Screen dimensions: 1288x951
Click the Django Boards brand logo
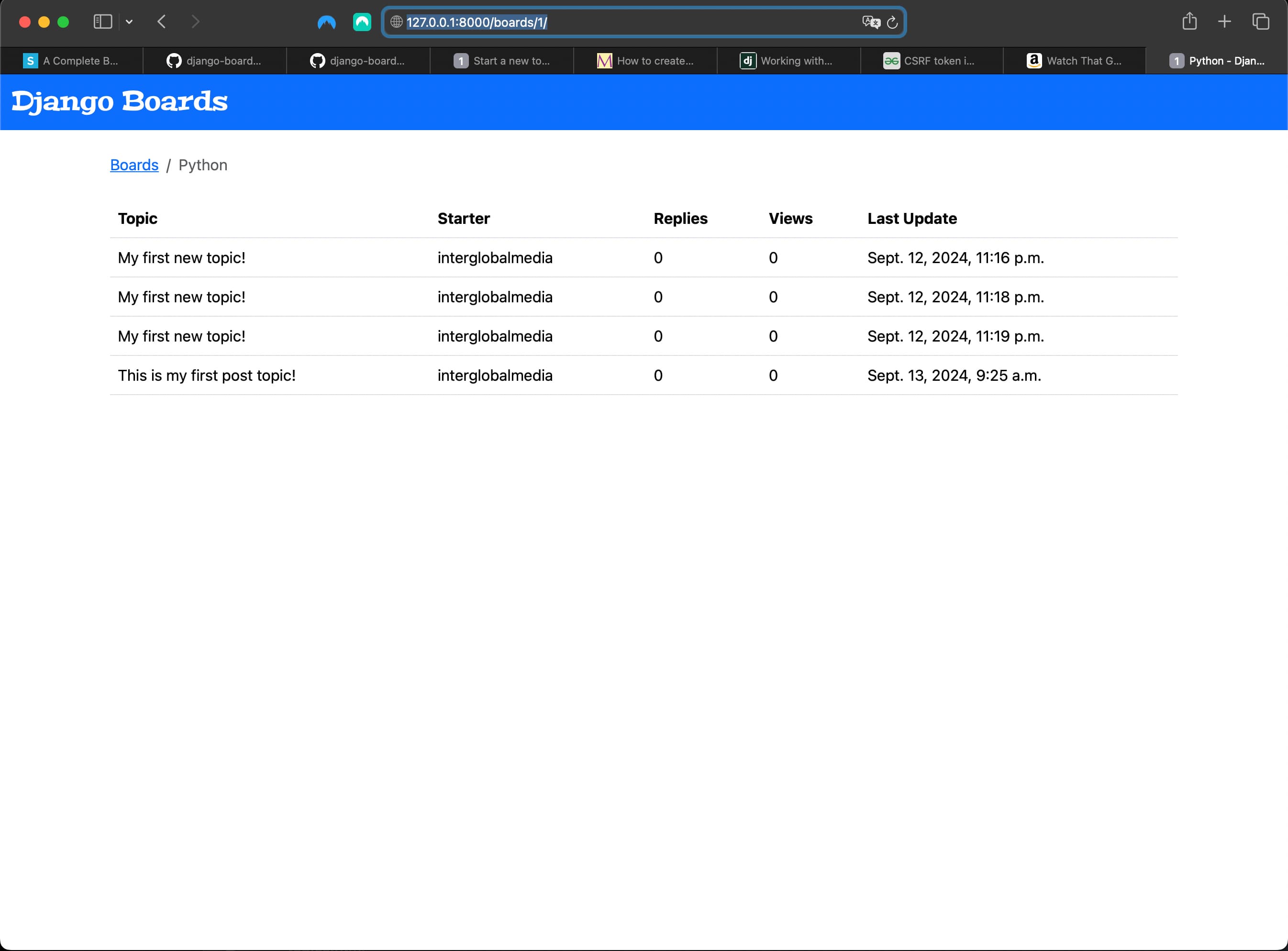tap(120, 102)
